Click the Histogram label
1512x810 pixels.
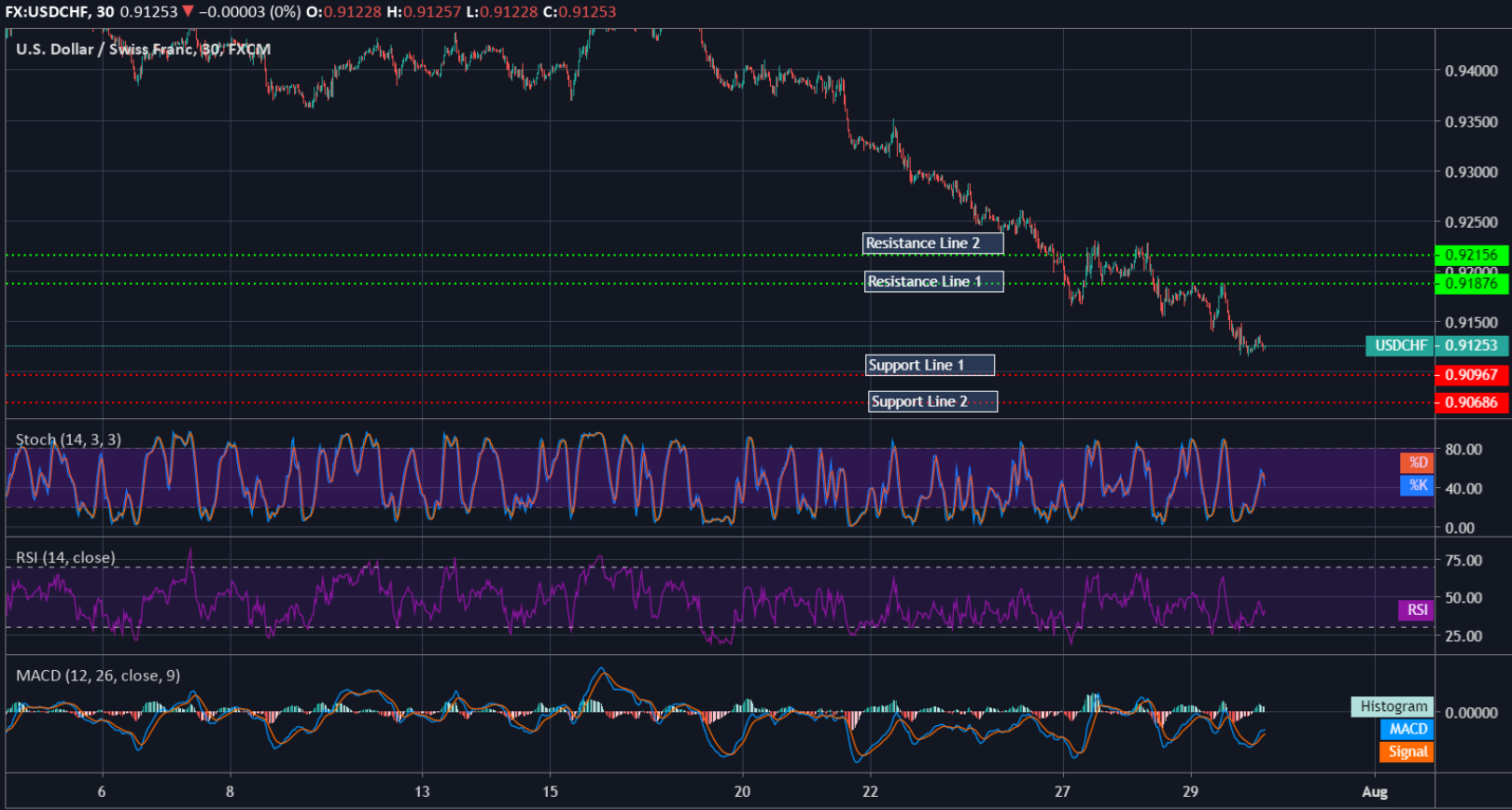1393,706
